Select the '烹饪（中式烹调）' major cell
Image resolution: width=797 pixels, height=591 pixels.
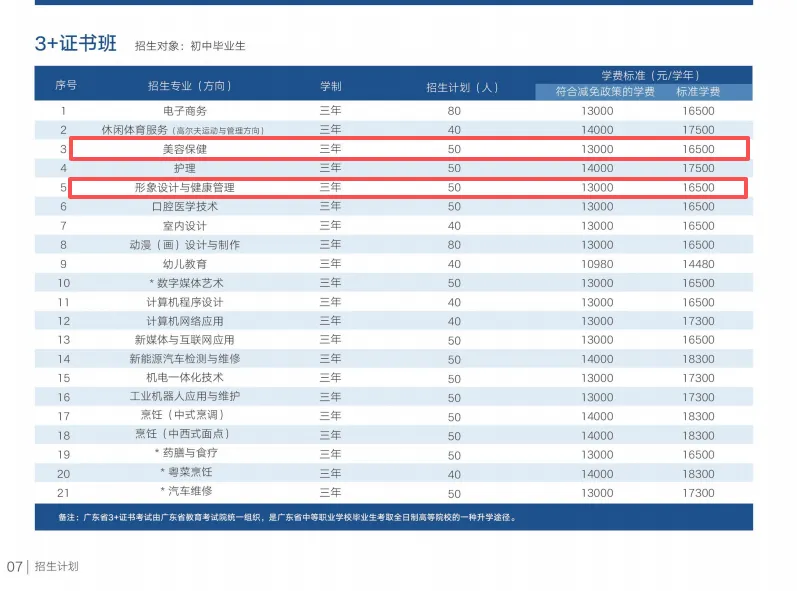182,415
